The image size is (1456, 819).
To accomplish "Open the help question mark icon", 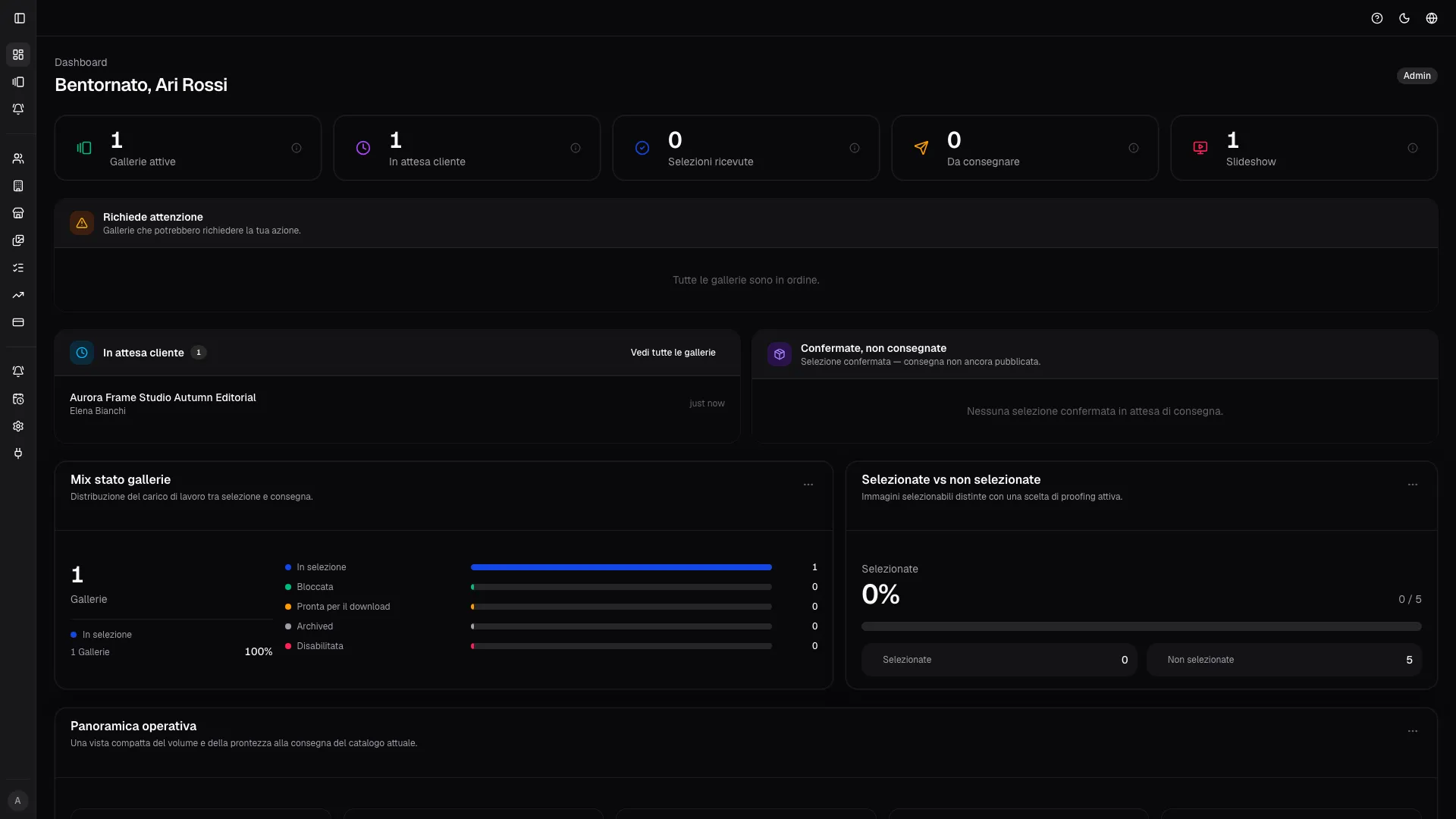I will click(x=1377, y=18).
